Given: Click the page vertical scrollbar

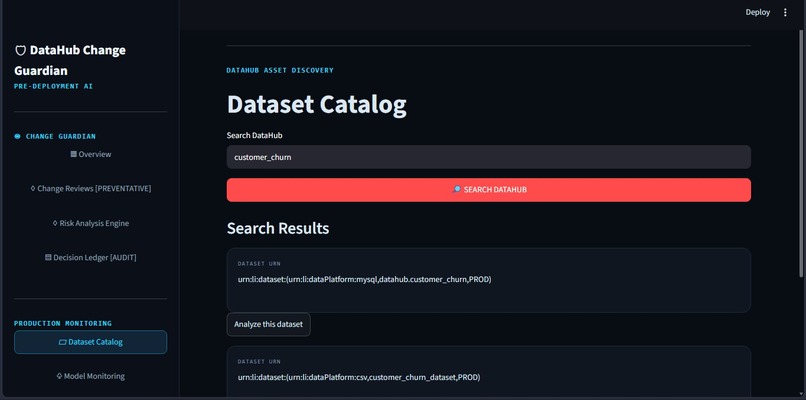Looking at the screenshot, I should coord(802,154).
